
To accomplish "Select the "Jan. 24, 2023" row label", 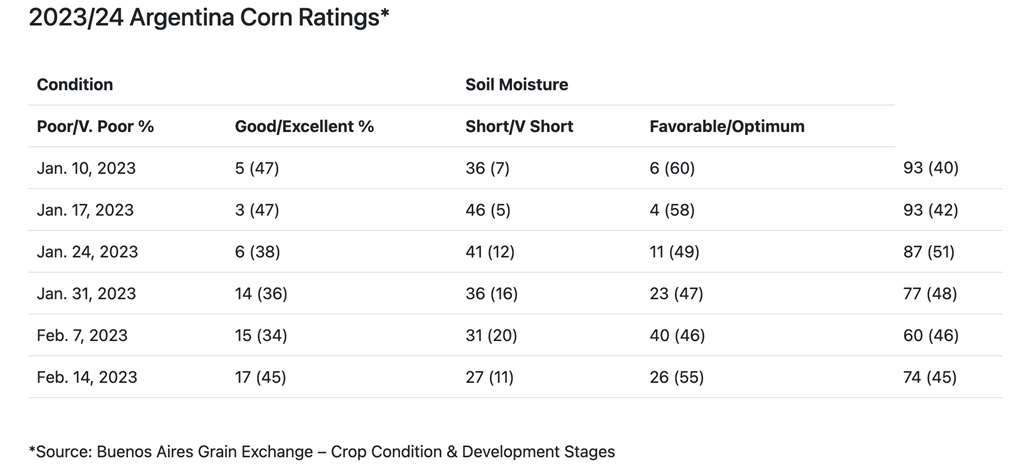I will click(x=86, y=252).
